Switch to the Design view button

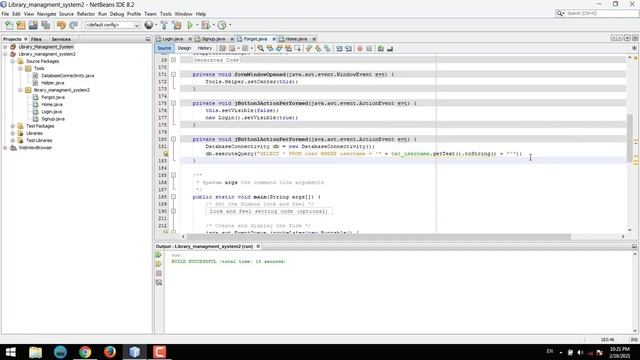[x=184, y=49]
